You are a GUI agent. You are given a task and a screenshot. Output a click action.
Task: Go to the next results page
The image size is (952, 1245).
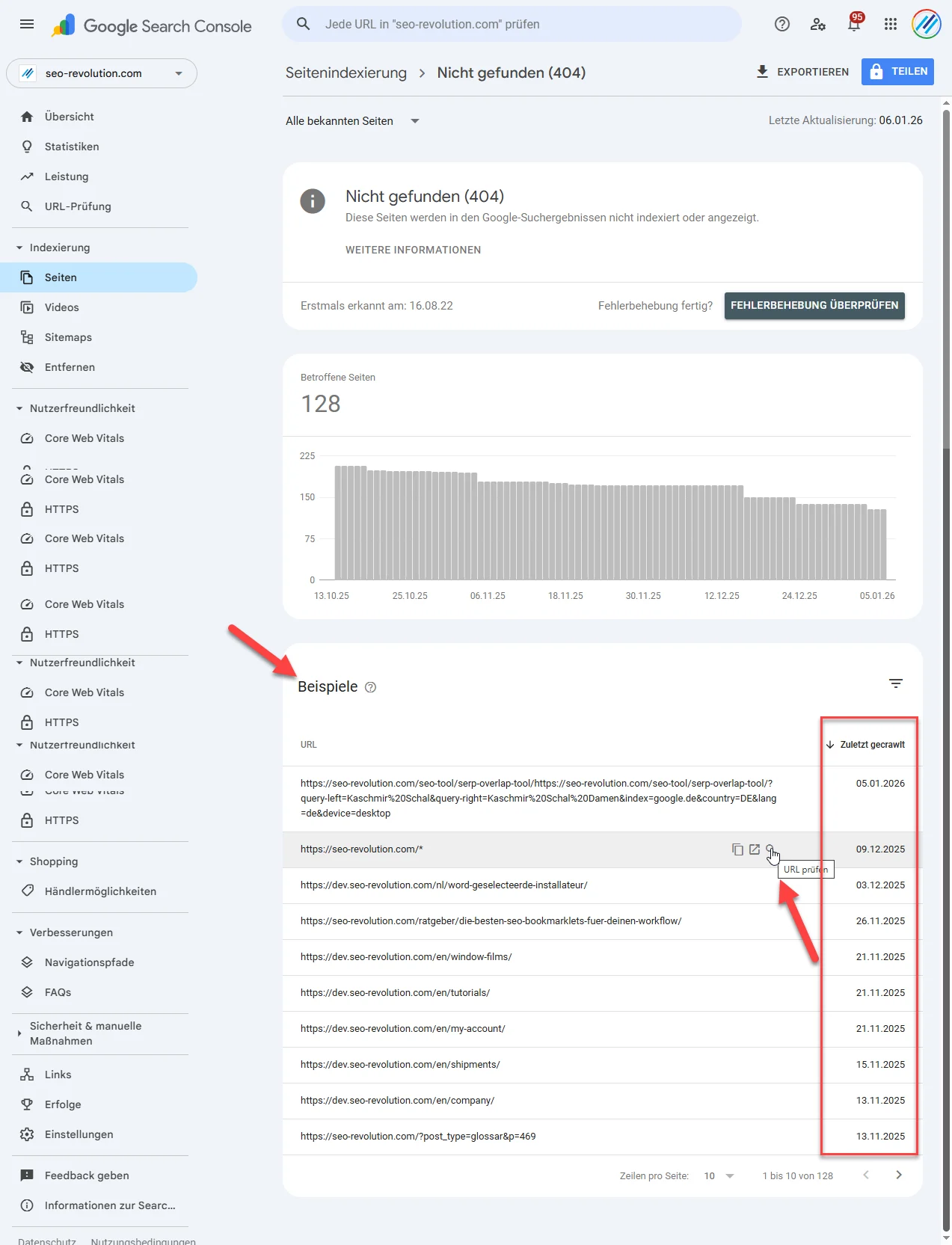(x=899, y=1175)
